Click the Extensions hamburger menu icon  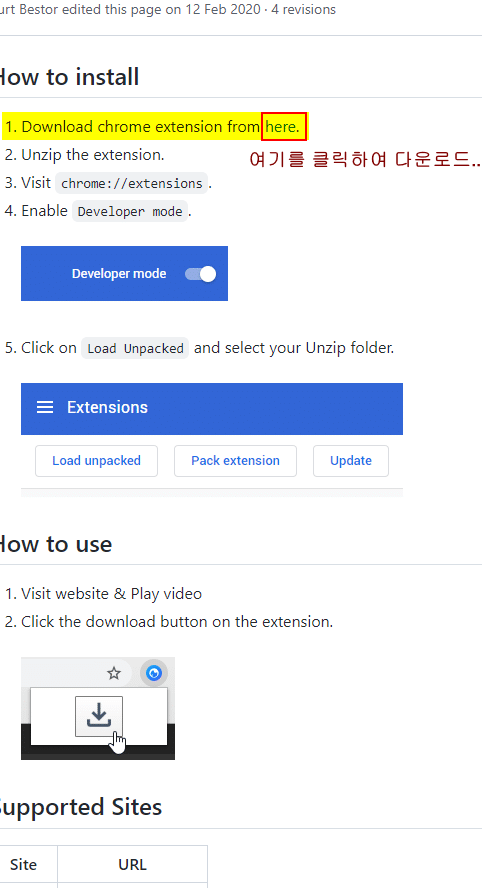point(45,408)
